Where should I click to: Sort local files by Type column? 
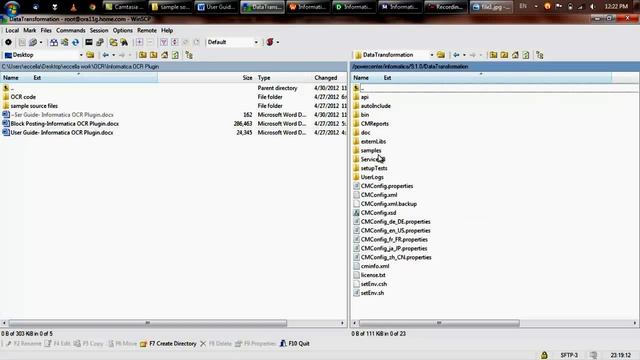pyautogui.click(x=264, y=78)
